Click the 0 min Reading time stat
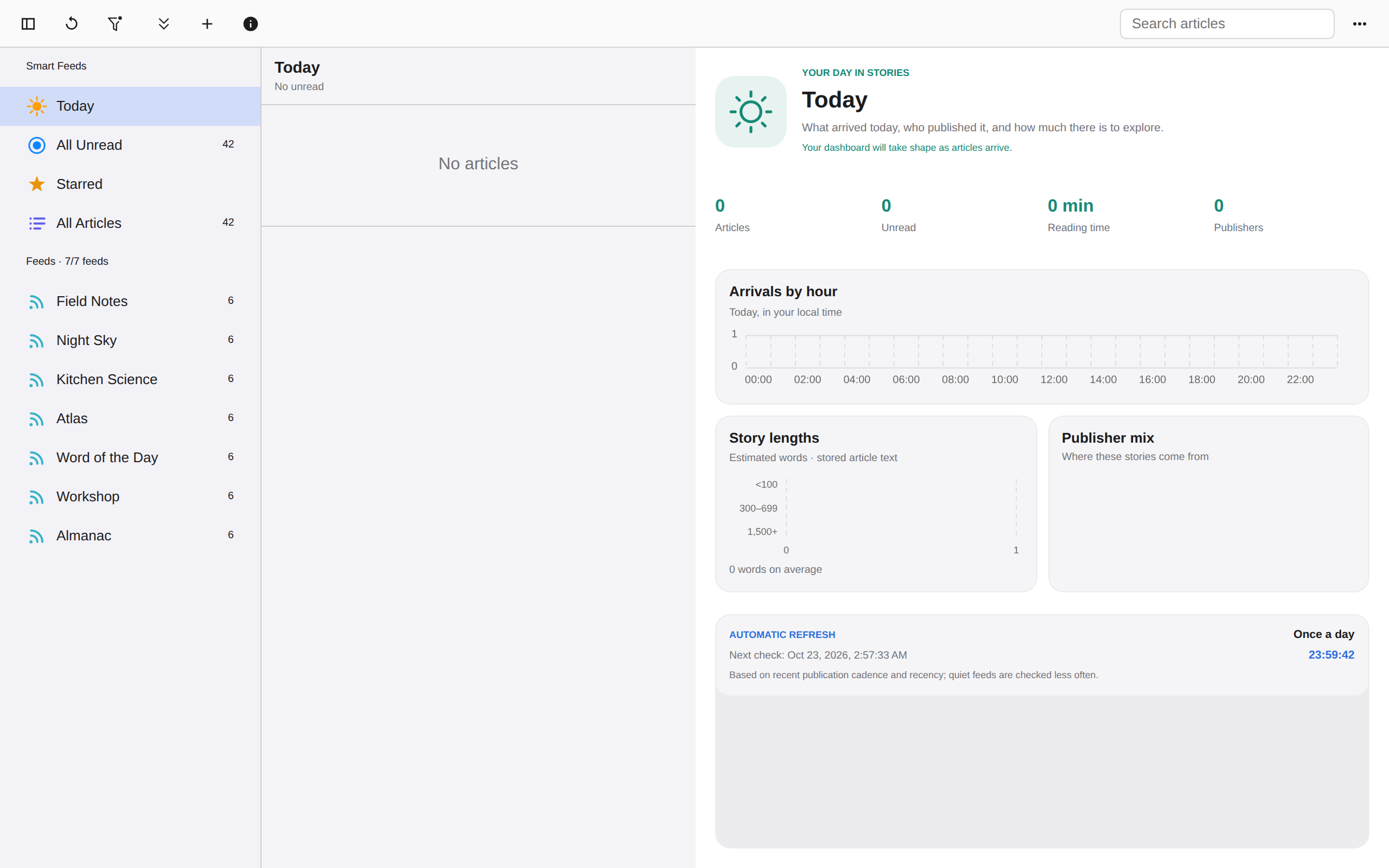Screen dimensions: 1389x868 (1079, 215)
